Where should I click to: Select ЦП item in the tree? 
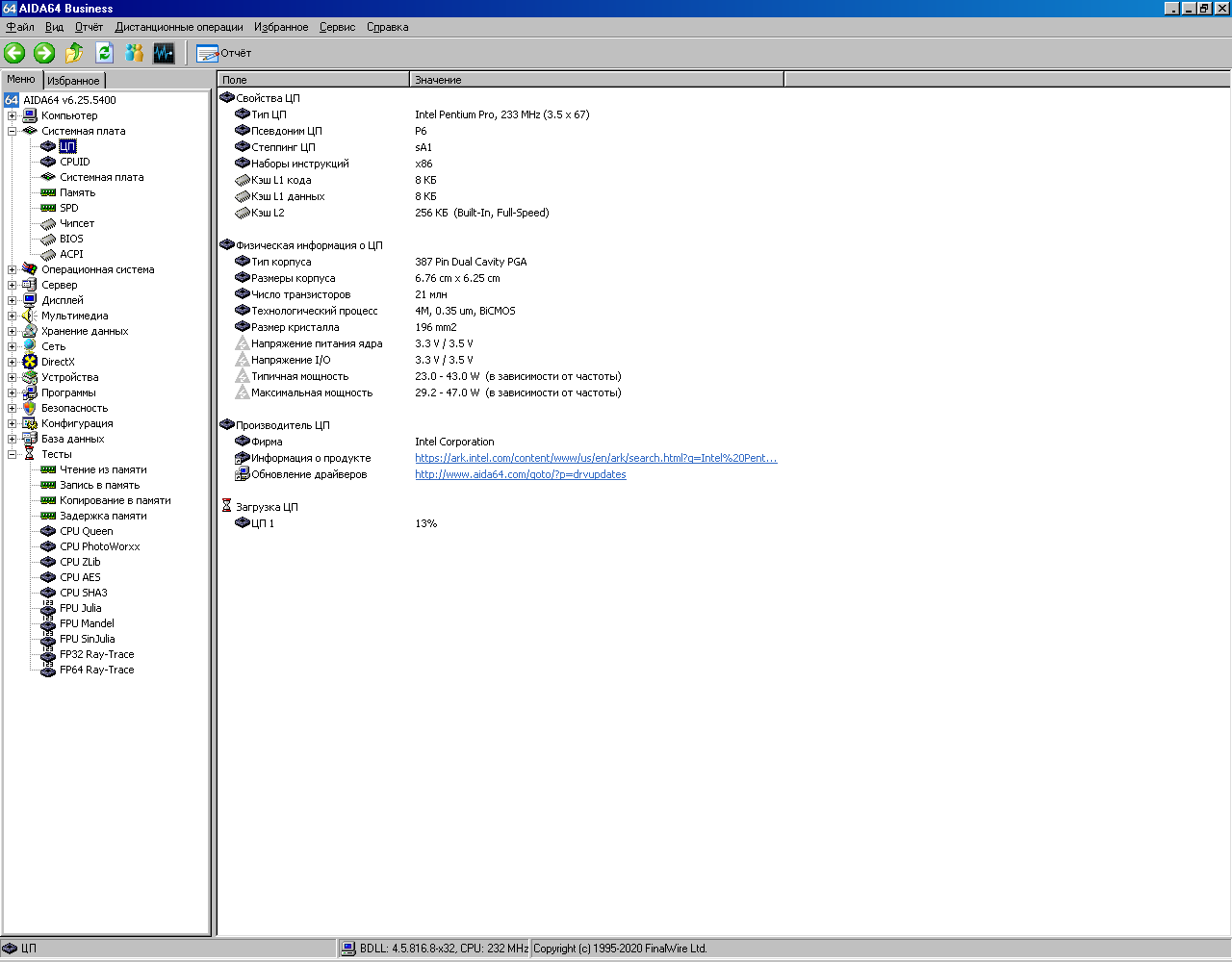pos(67,146)
